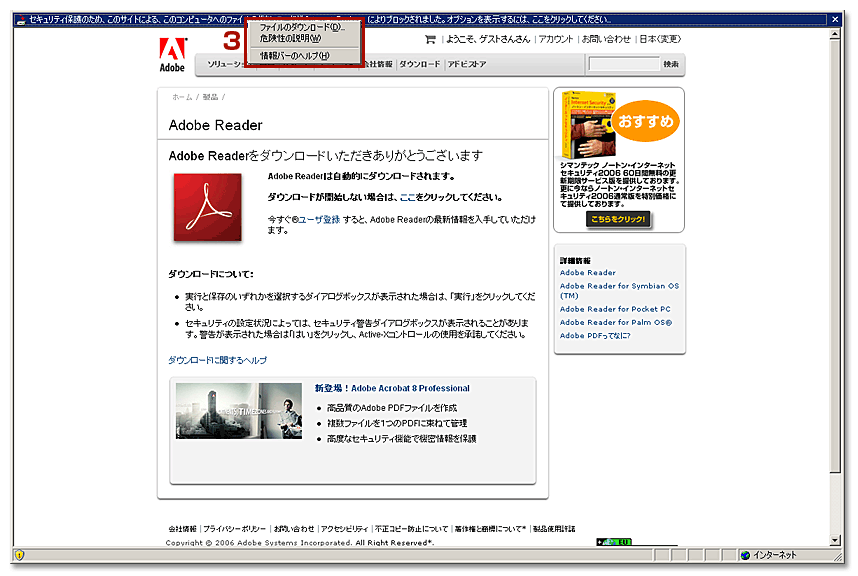The image size is (858, 576).
Task: Click the footer お問い合わせ link
Action: click(294, 529)
